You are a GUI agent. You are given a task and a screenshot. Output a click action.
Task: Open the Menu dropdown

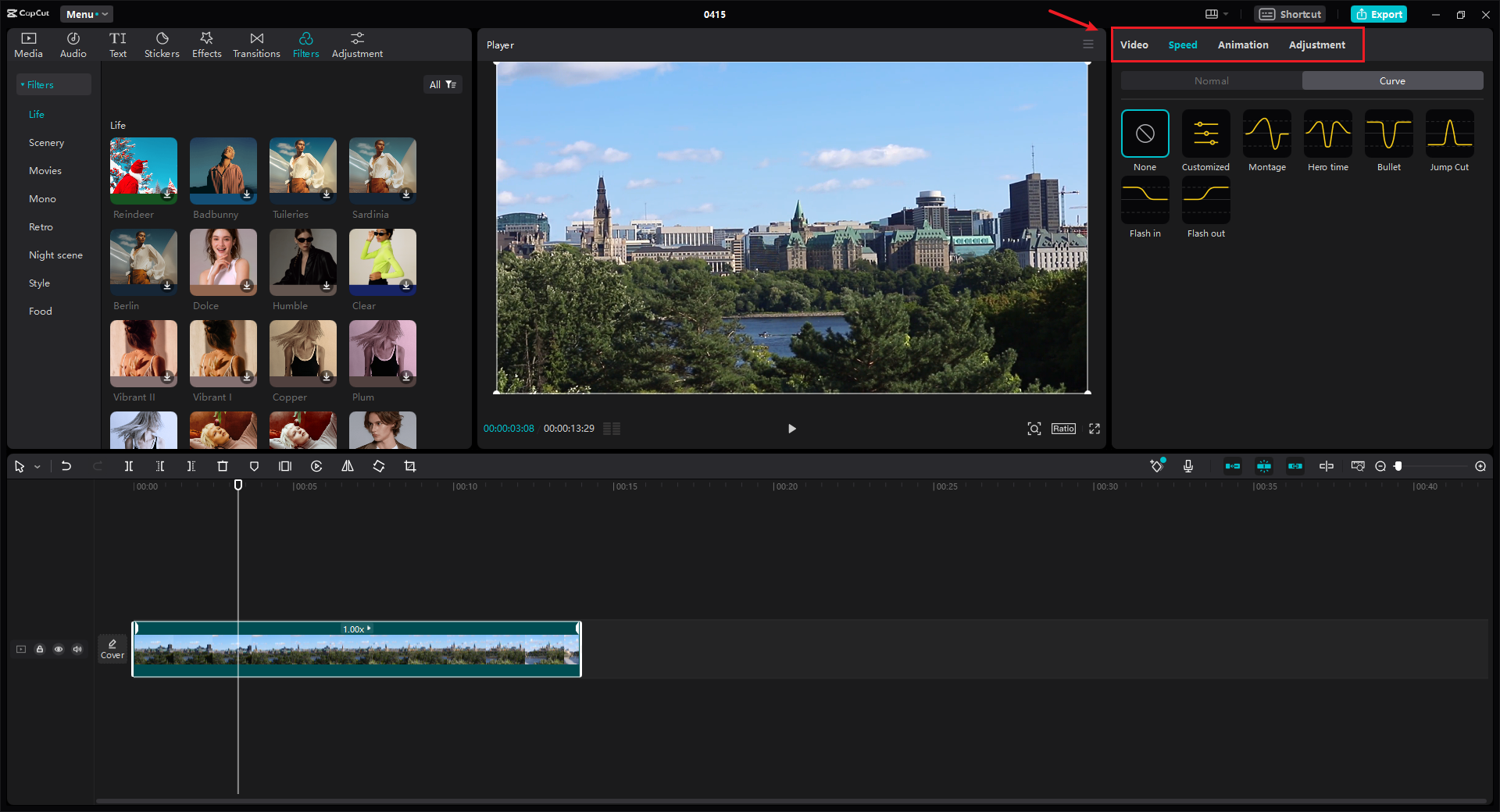(87, 14)
